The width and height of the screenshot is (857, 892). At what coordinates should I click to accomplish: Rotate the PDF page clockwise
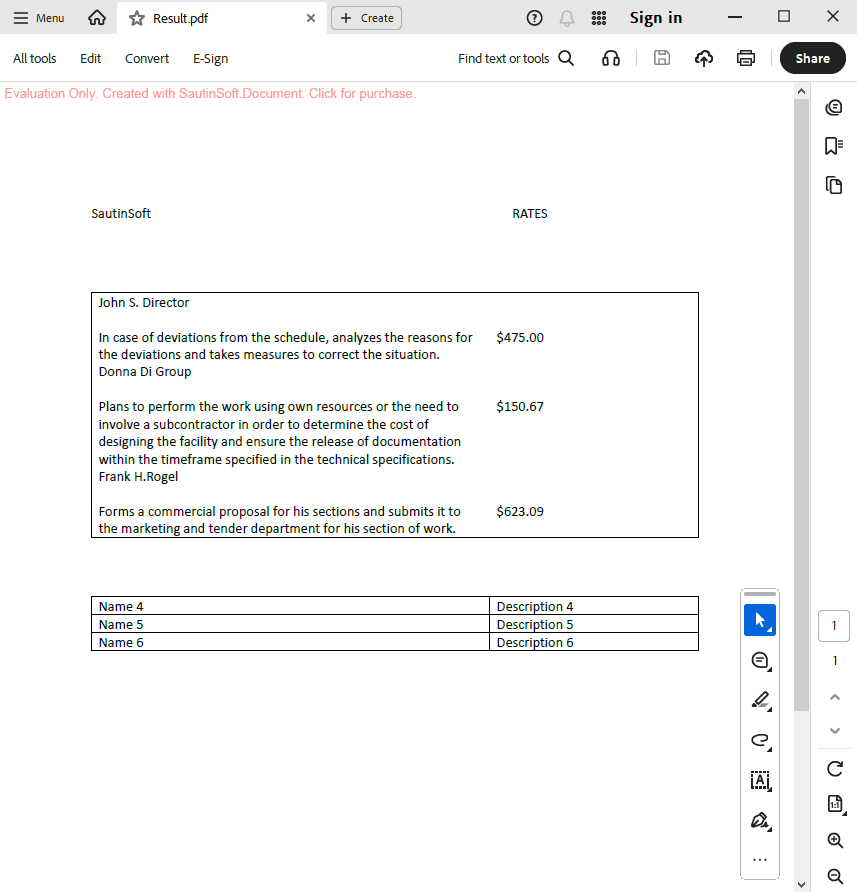pyautogui.click(x=834, y=768)
